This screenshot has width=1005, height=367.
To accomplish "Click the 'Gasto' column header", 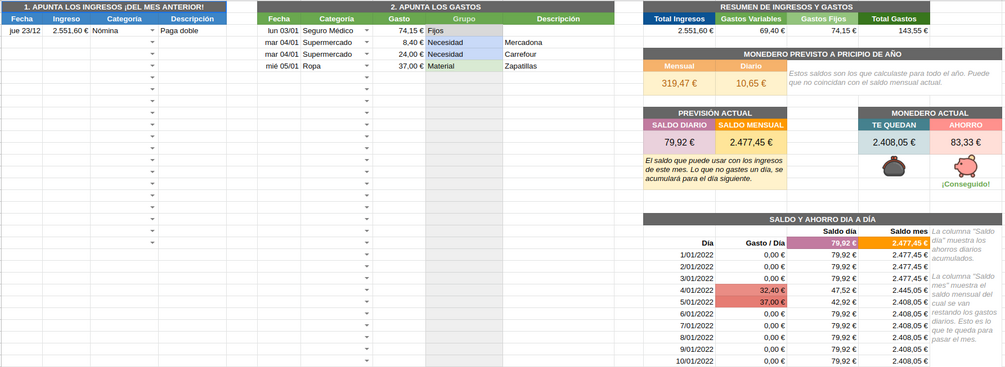I will 399,19.
